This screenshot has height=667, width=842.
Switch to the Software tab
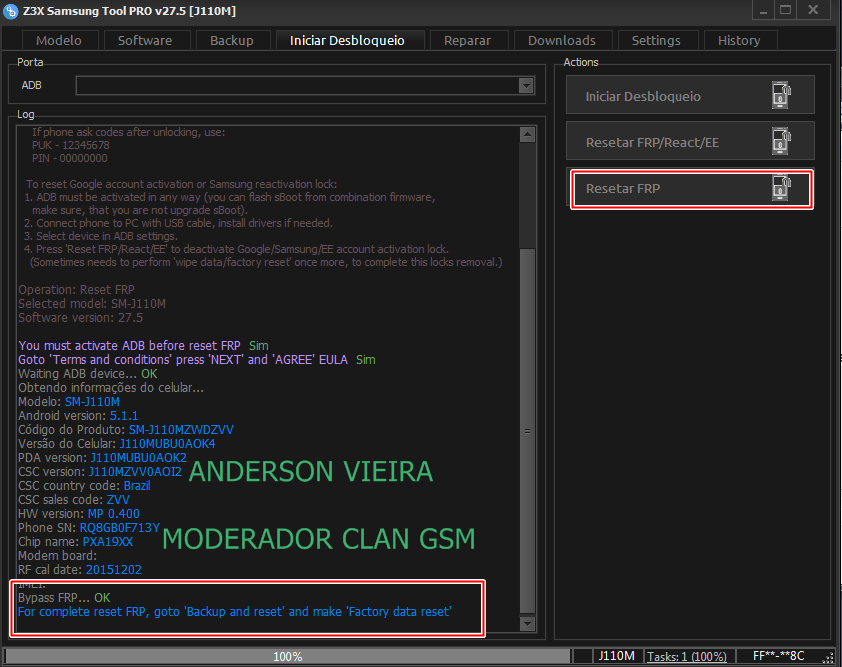tap(145, 40)
